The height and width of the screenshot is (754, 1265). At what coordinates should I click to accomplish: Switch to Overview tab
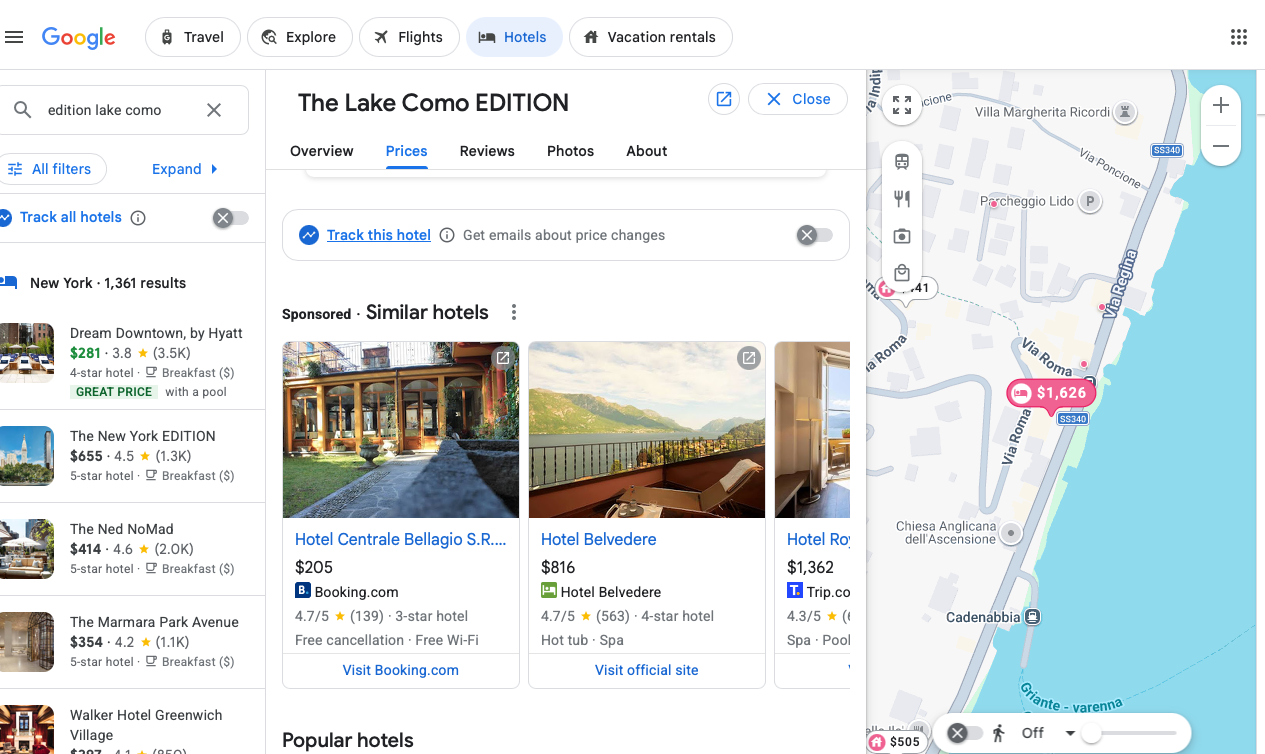pyautogui.click(x=322, y=151)
